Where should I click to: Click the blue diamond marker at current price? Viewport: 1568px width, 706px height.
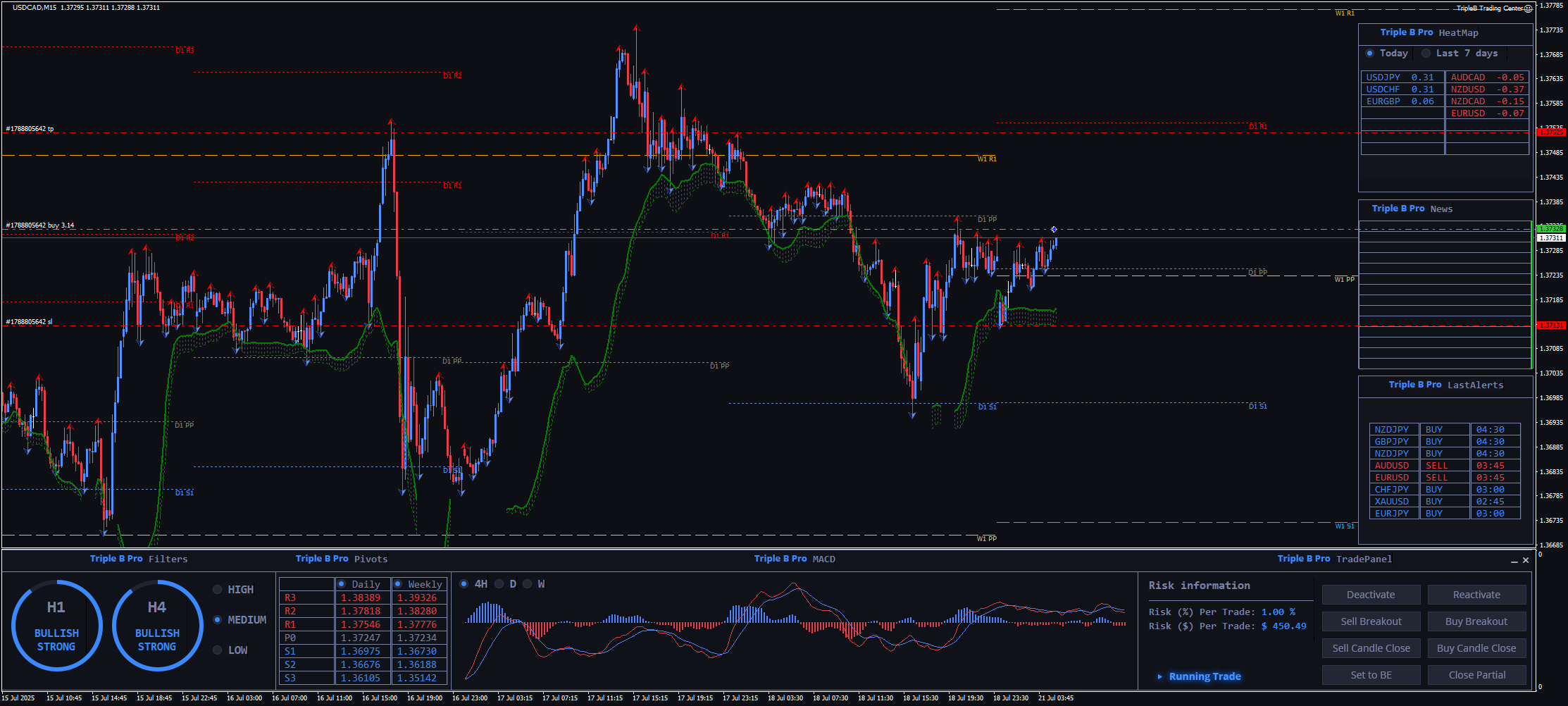pyautogui.click(x=1054, y=230)
